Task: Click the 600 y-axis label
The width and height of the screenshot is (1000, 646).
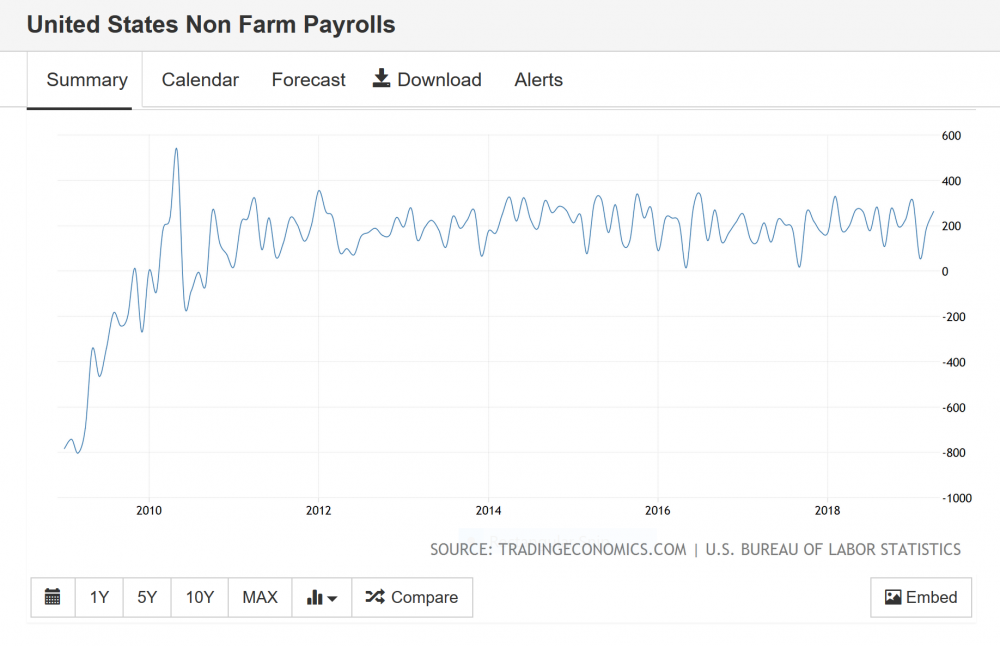Action: (951, 136)
